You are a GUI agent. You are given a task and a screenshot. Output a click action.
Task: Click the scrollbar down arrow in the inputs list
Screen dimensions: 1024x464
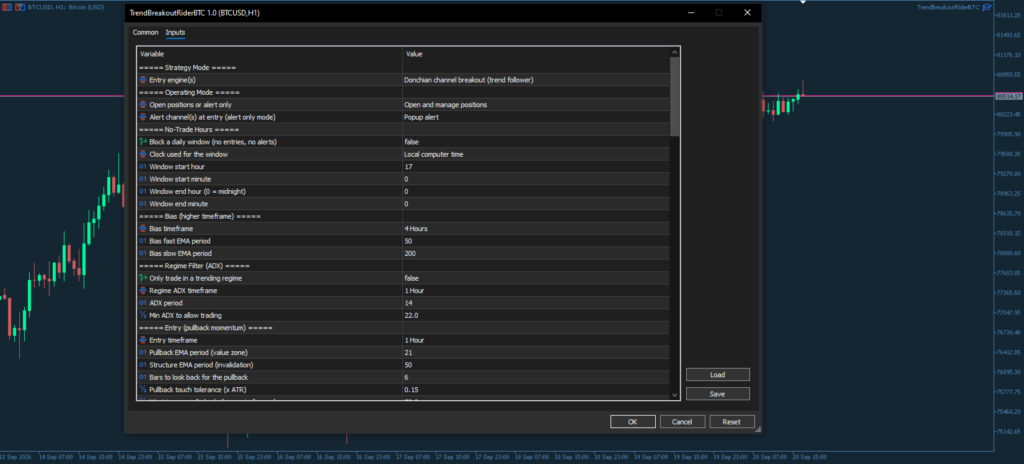pos(675,395)
